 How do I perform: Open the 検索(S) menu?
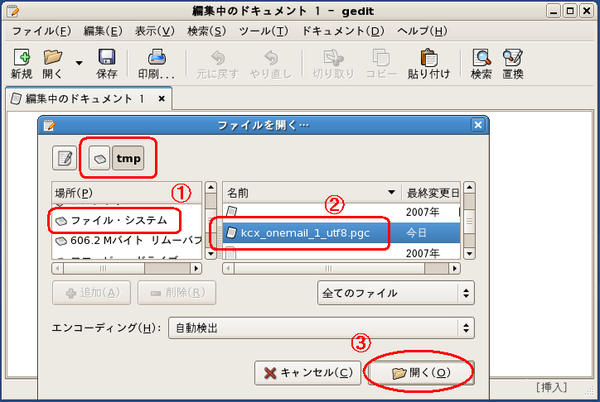tap(206, 31)
